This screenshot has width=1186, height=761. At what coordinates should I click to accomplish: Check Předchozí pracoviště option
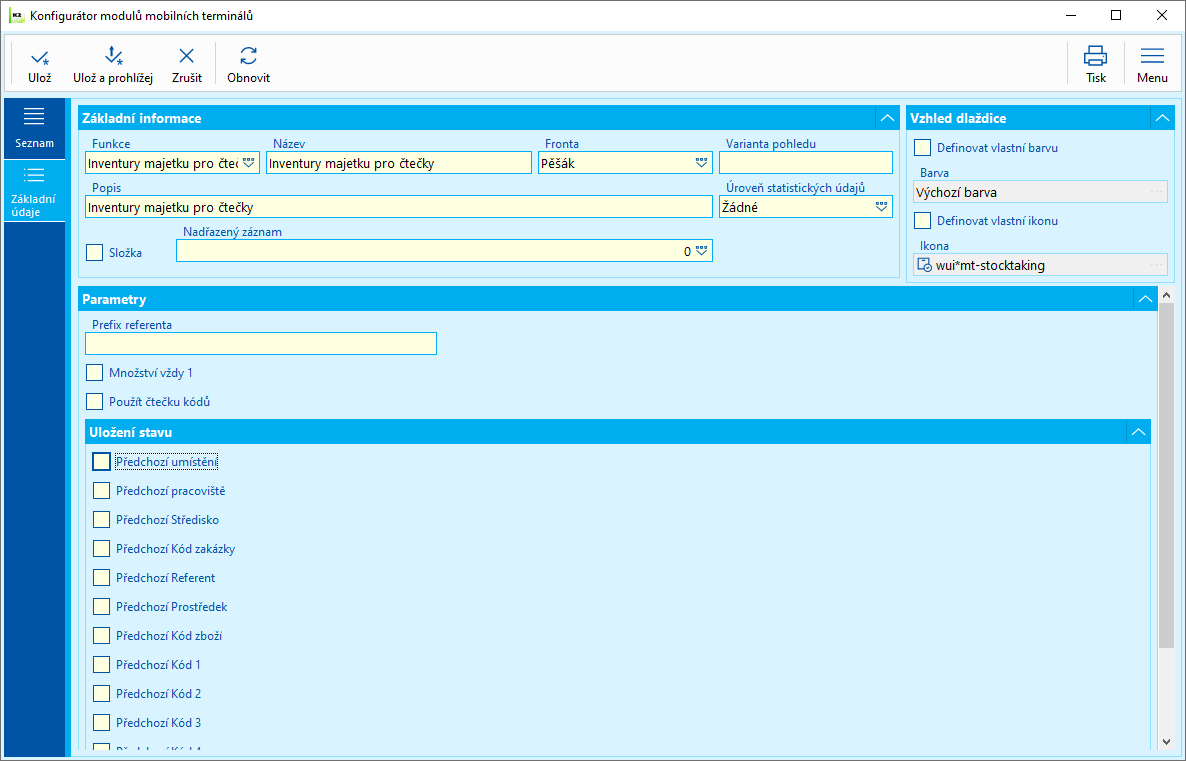[x=101, y=491]
